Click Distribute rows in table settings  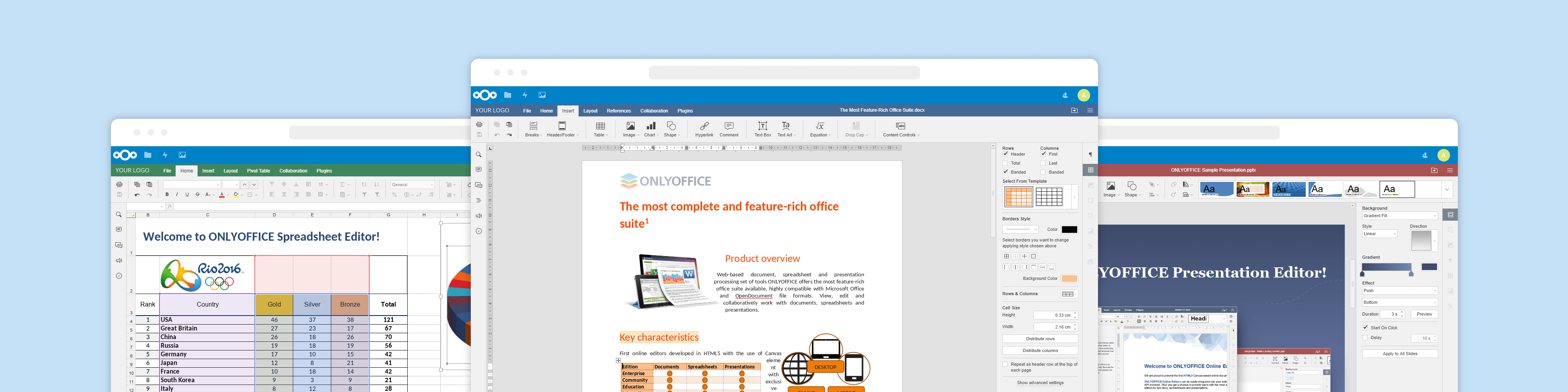click(x=1040, y=338)
